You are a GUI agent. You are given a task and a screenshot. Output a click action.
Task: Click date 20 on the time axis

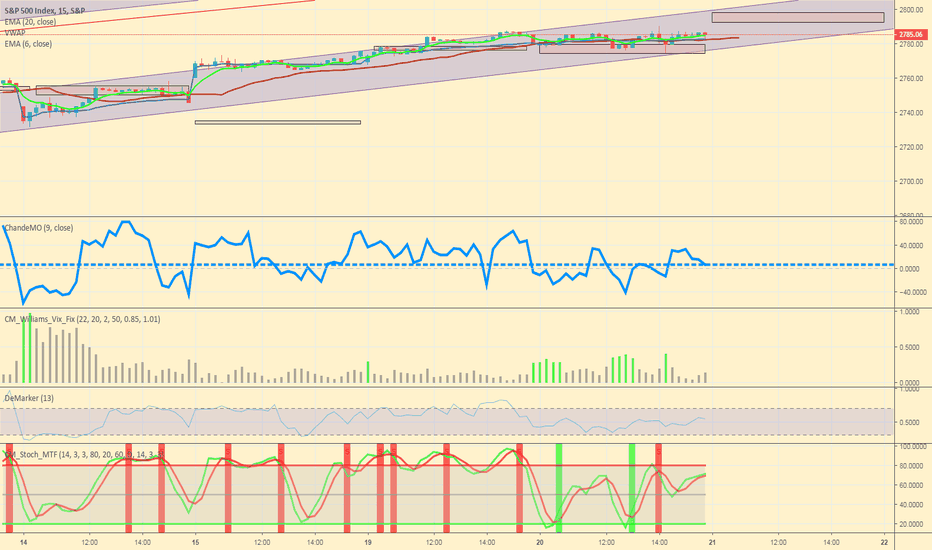[540, 542]
